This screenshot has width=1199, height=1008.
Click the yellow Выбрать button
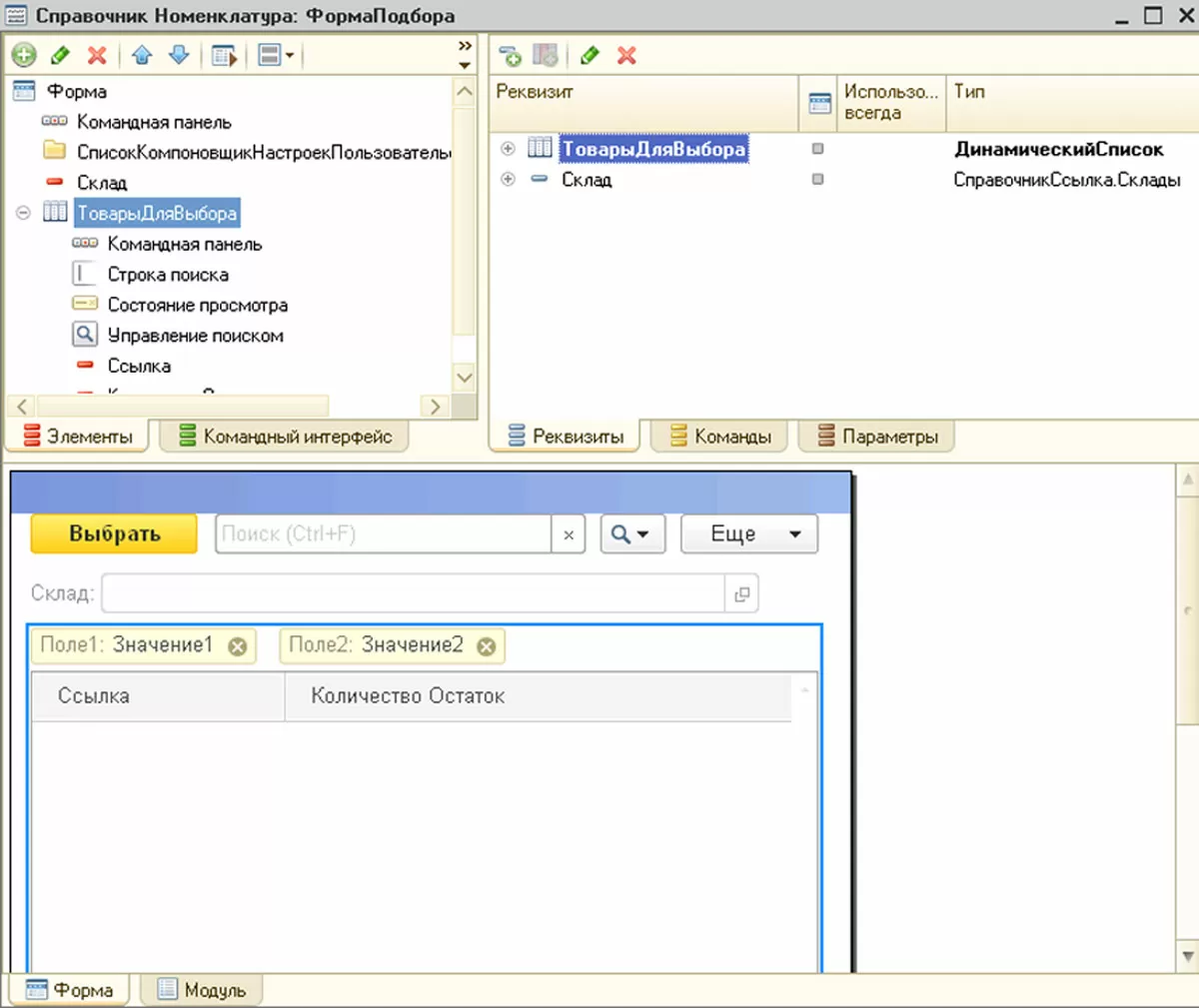tap(114, 534)
